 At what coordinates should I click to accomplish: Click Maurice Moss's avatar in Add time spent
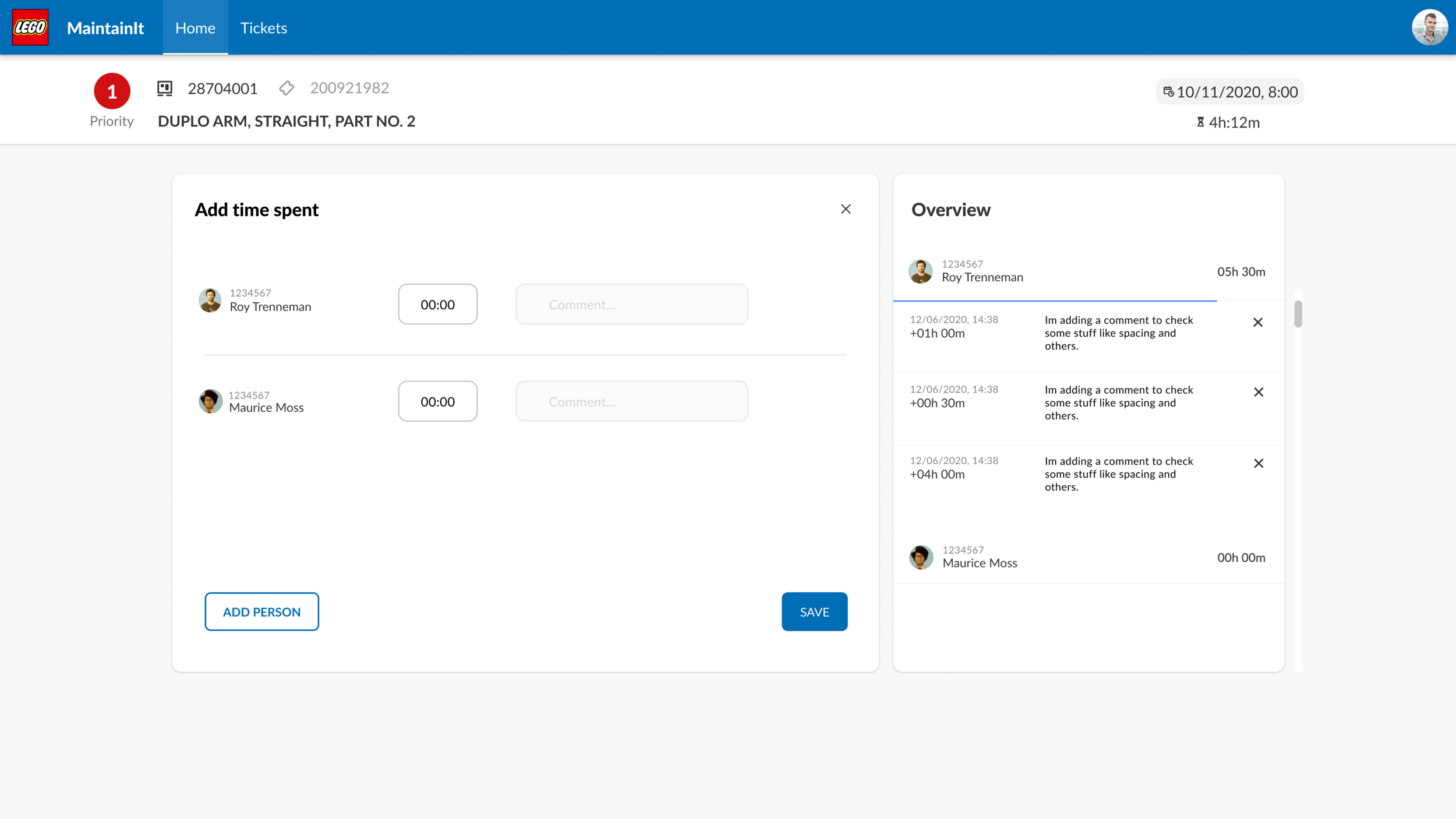click(x=210, y=401)
